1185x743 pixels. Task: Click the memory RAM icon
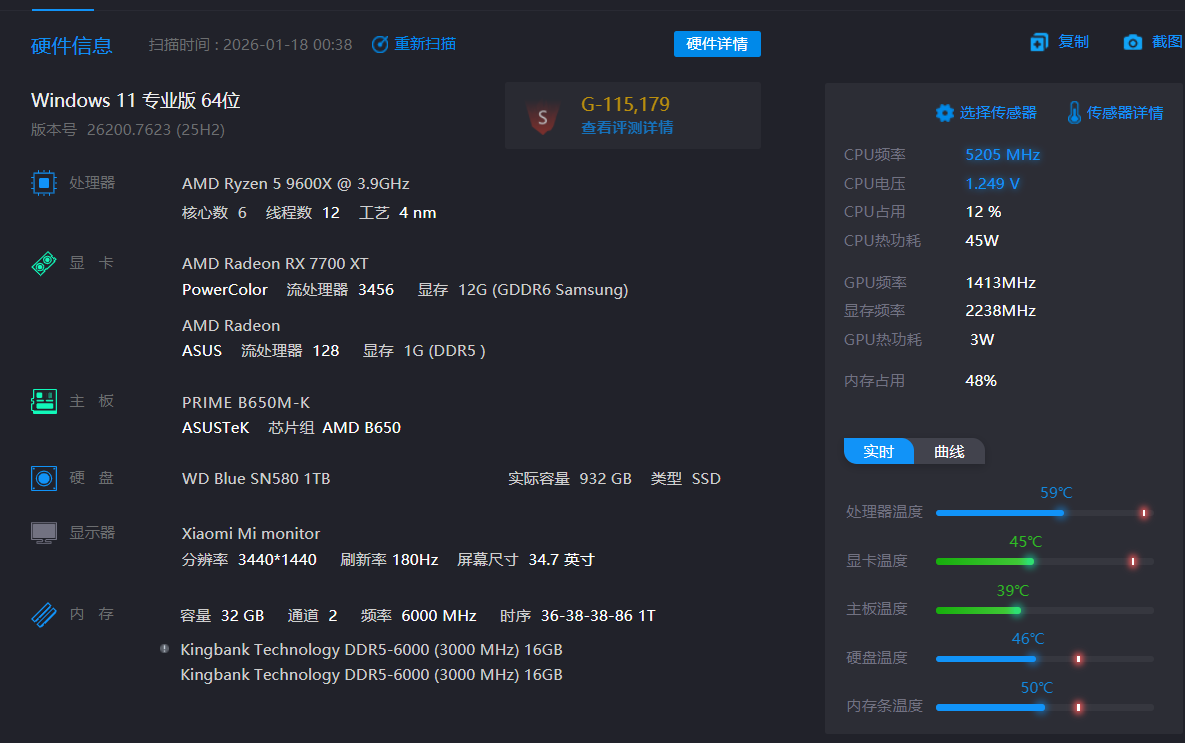(x=44, y=614)
